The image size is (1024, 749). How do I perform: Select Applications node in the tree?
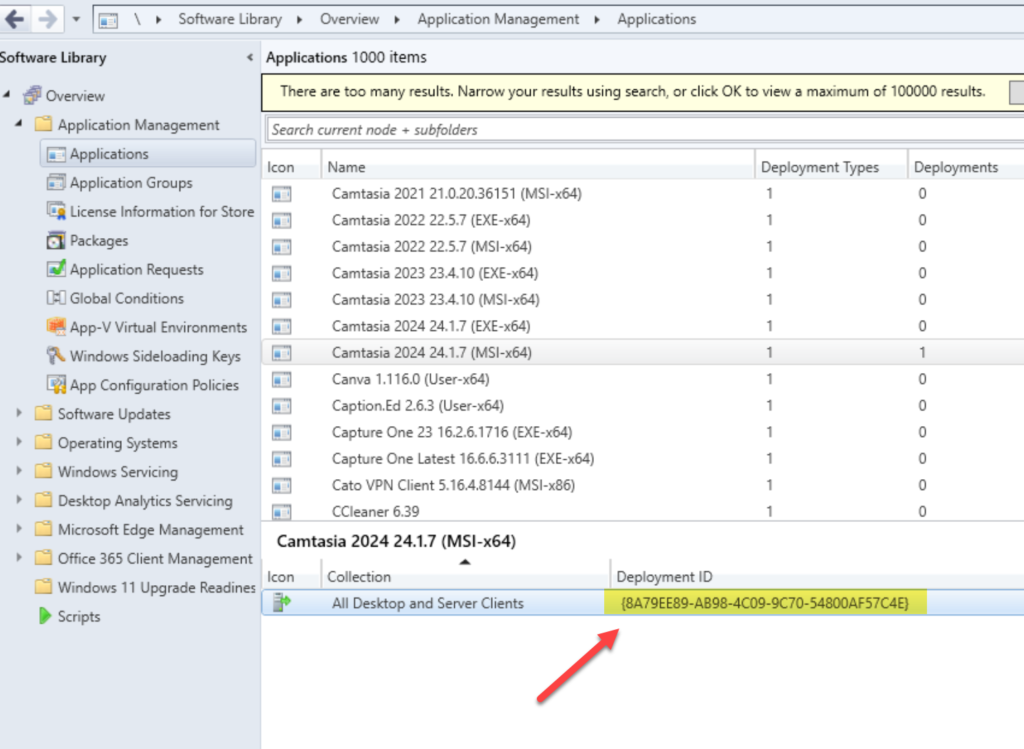click(148, 154)
